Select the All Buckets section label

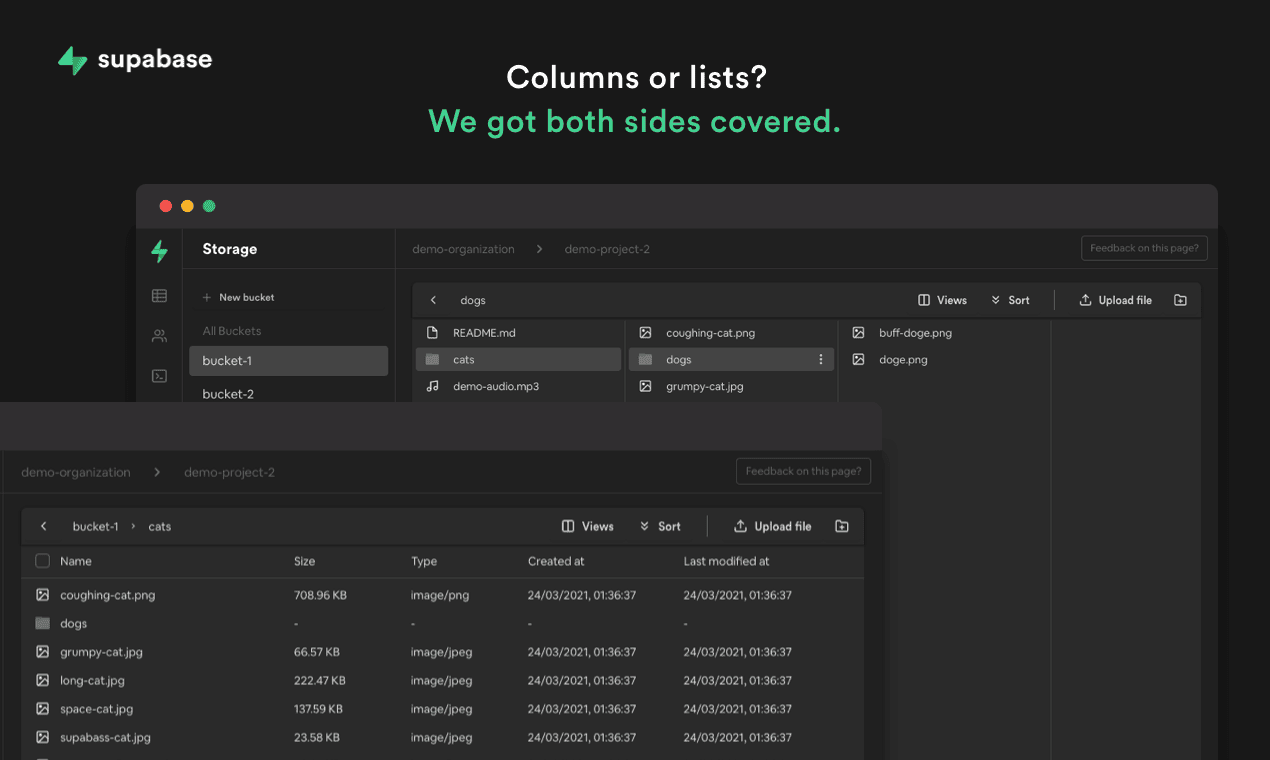coord(230,330)
